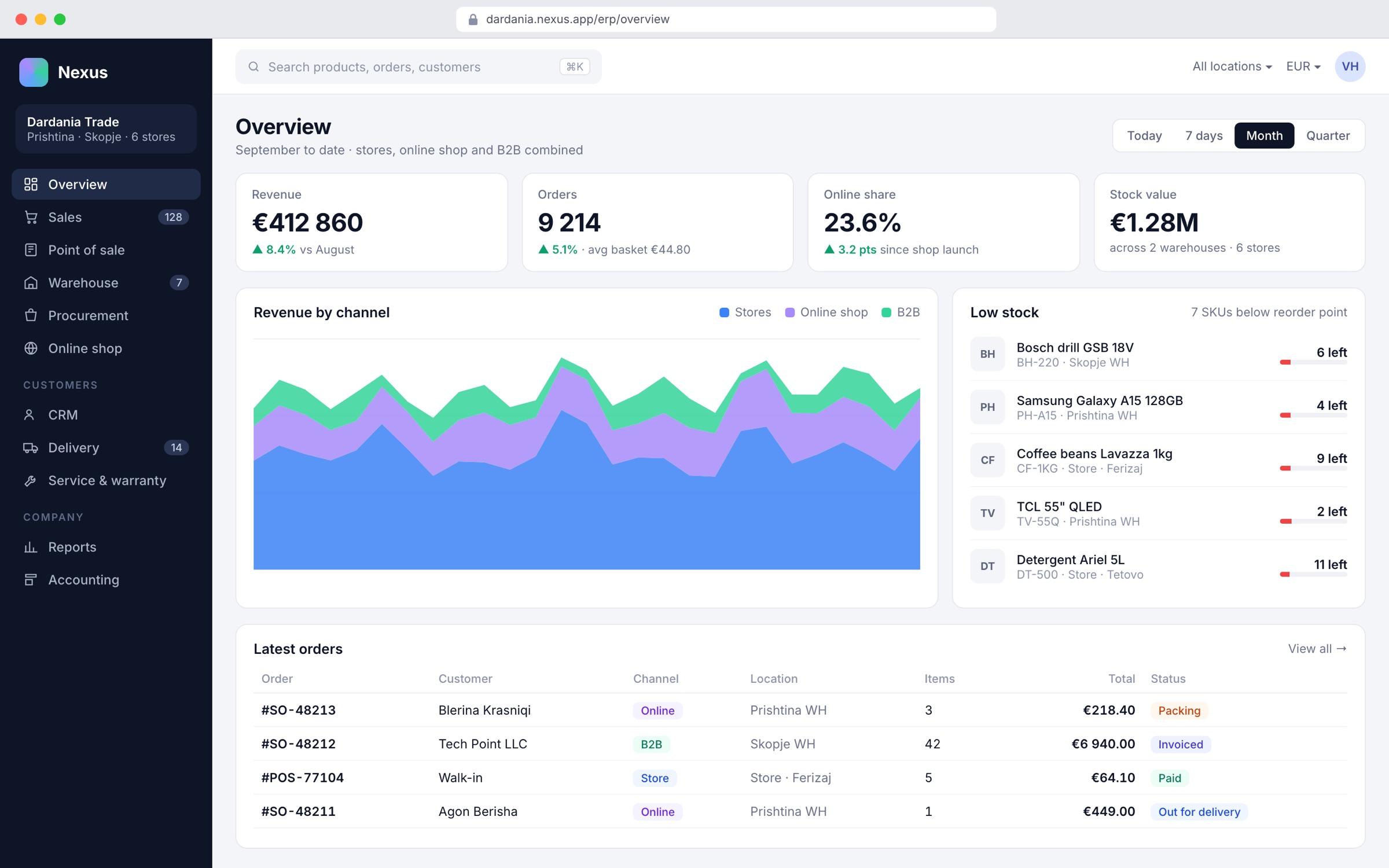Select the 7 days time range

point(1204,135)
